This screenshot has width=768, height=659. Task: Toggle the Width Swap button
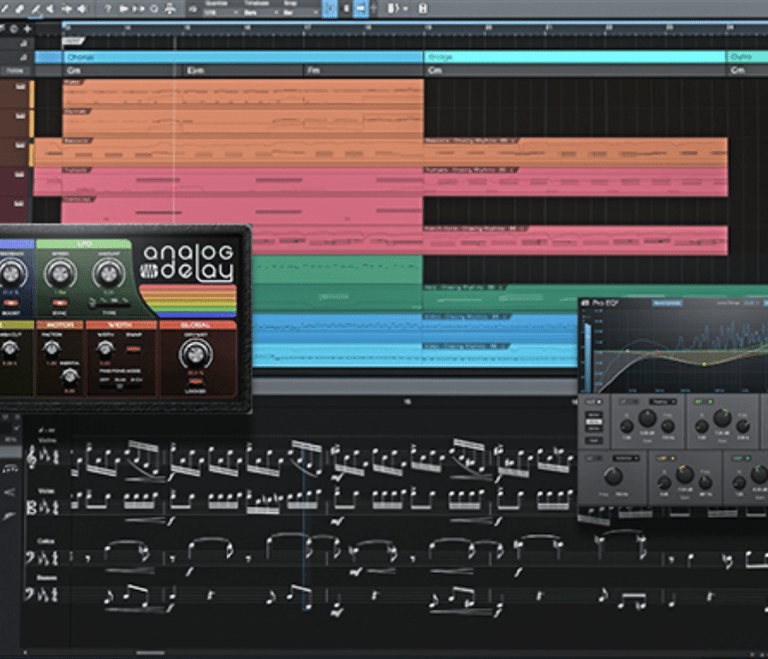[x=133, y=349]
